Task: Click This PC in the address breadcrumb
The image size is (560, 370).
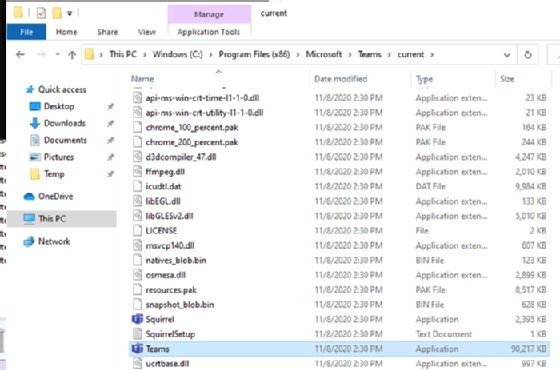Action: 123,54
